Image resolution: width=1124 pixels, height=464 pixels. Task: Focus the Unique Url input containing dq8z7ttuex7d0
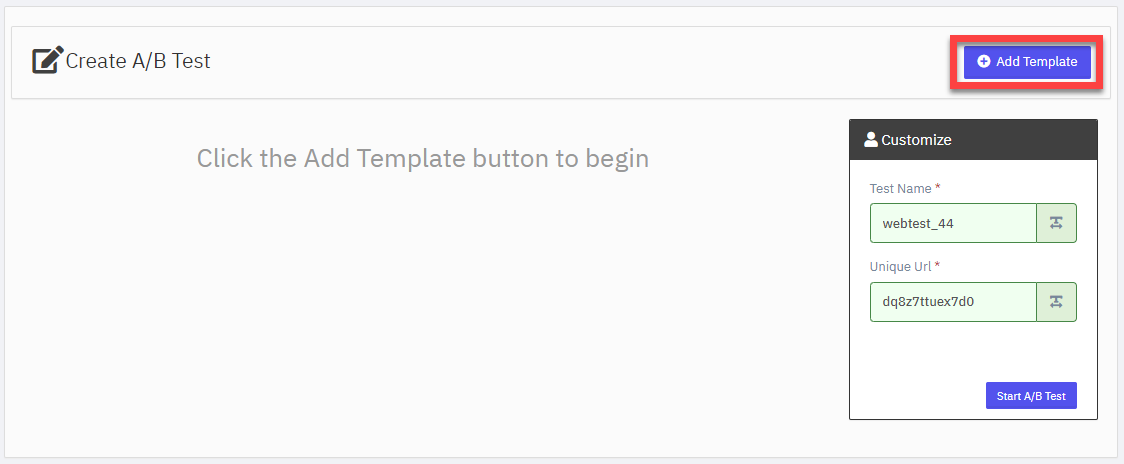click(953, 302)
